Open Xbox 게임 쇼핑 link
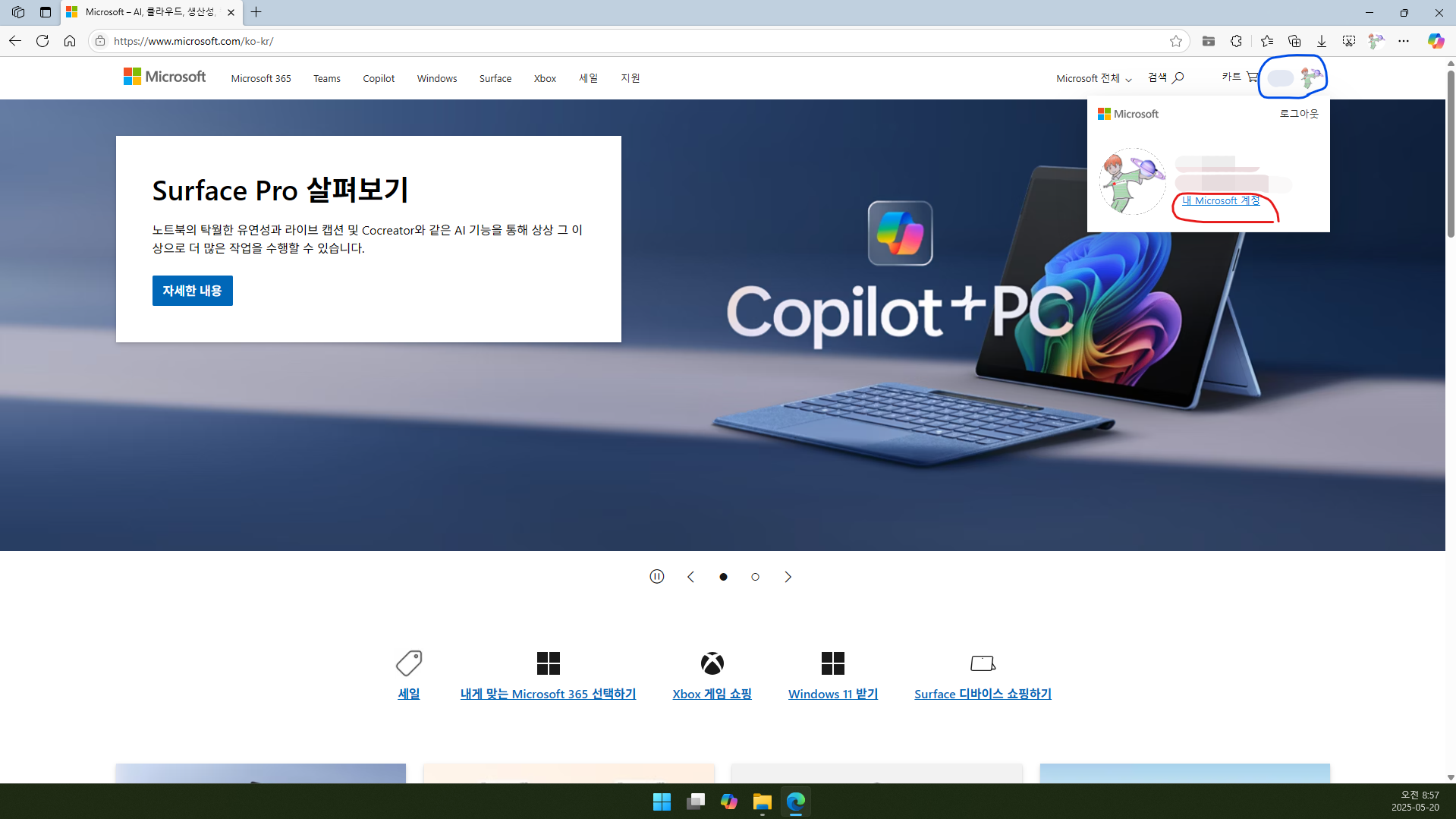This screenshot has width=1456, height=819. coord(712,694)
